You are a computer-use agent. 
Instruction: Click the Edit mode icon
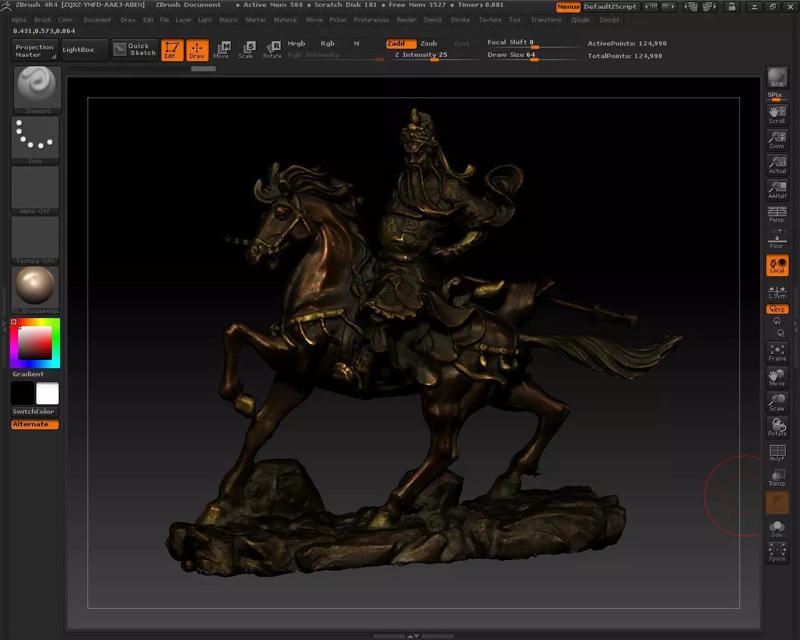[171, 50]
